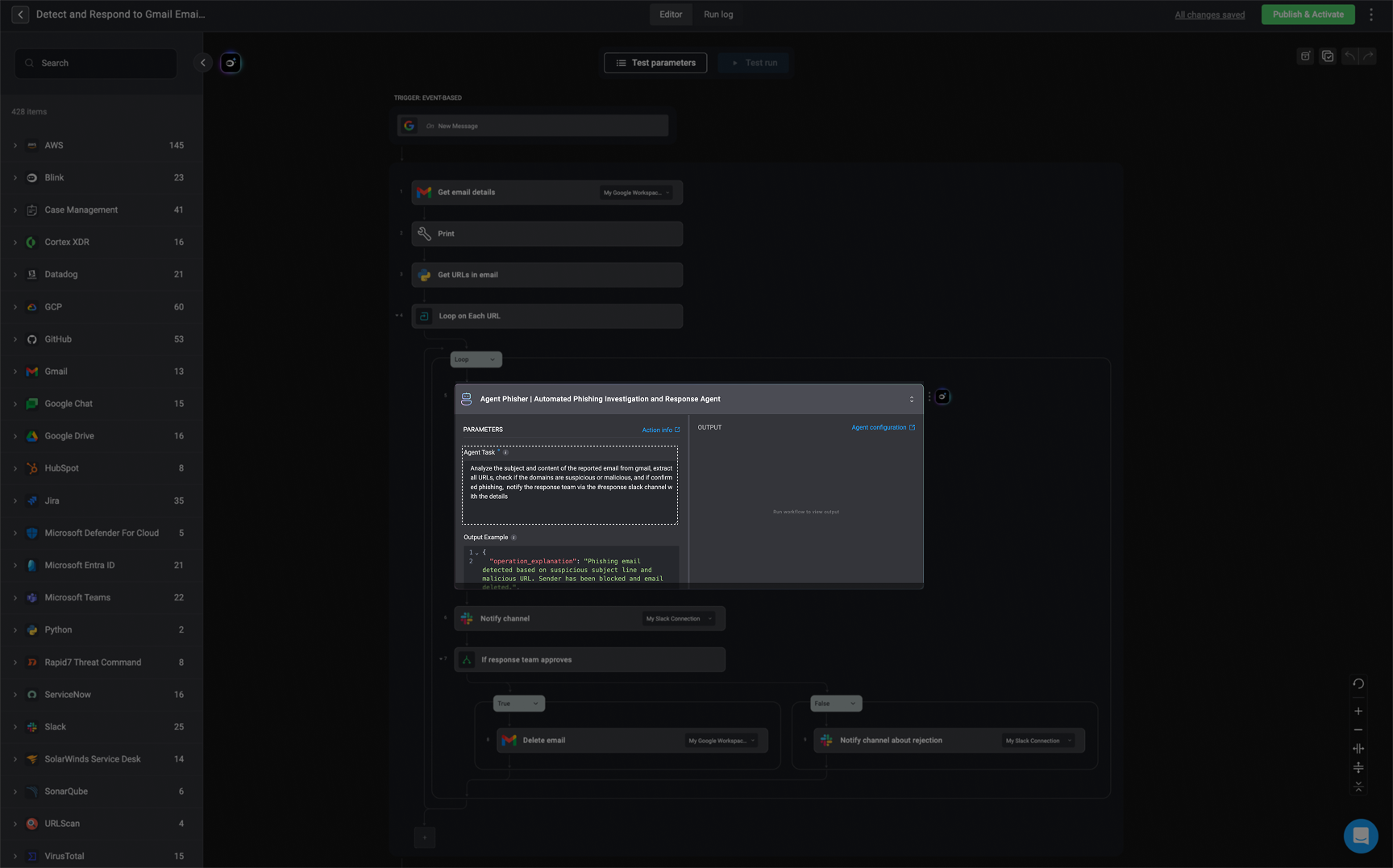Viewport: 1393px width, 868px height.
Task: Open the three-dot workflow options menu
Action: 1371,15
